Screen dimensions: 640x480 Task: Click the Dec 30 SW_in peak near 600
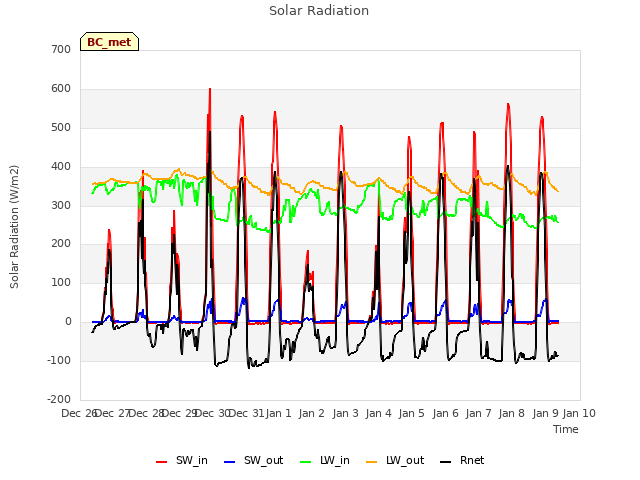(x=210, y=89)
